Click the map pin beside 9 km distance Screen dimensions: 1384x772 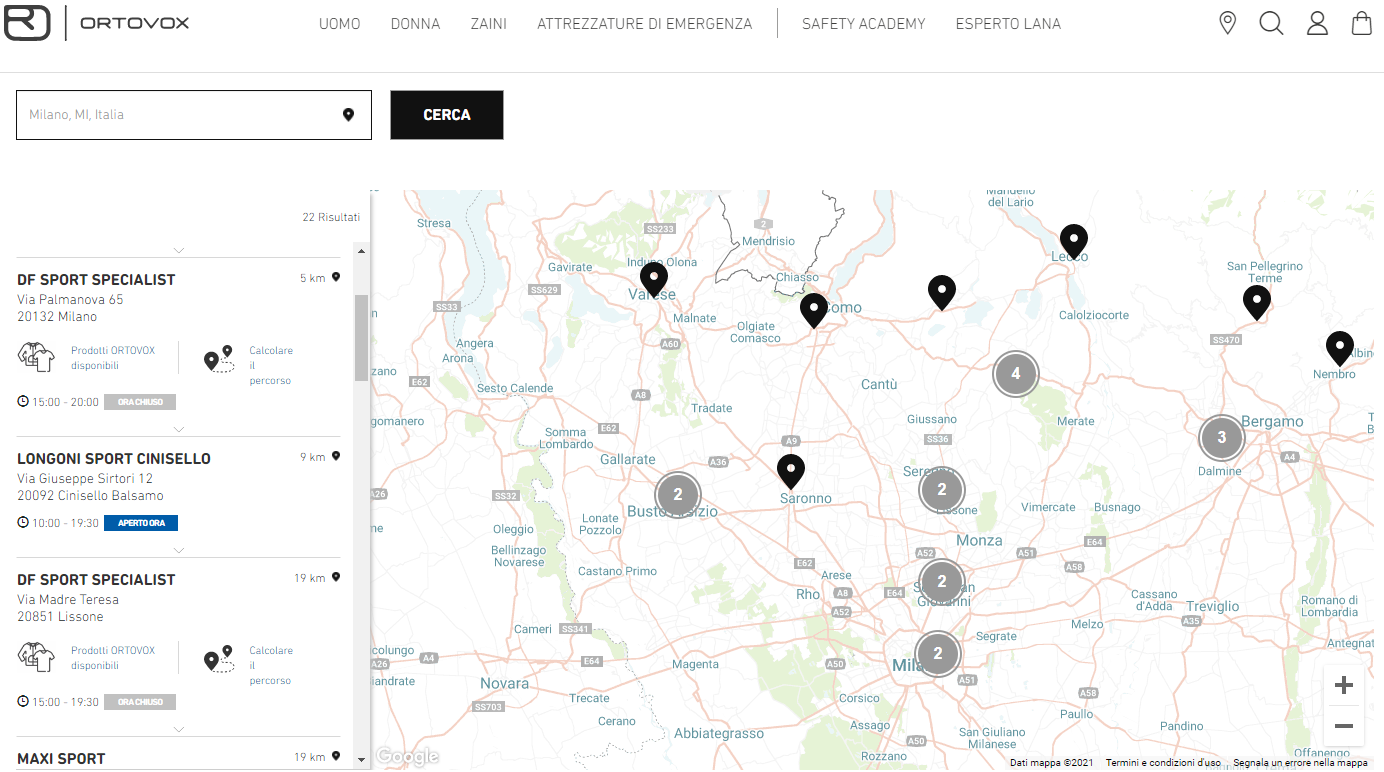click(336, 456)
